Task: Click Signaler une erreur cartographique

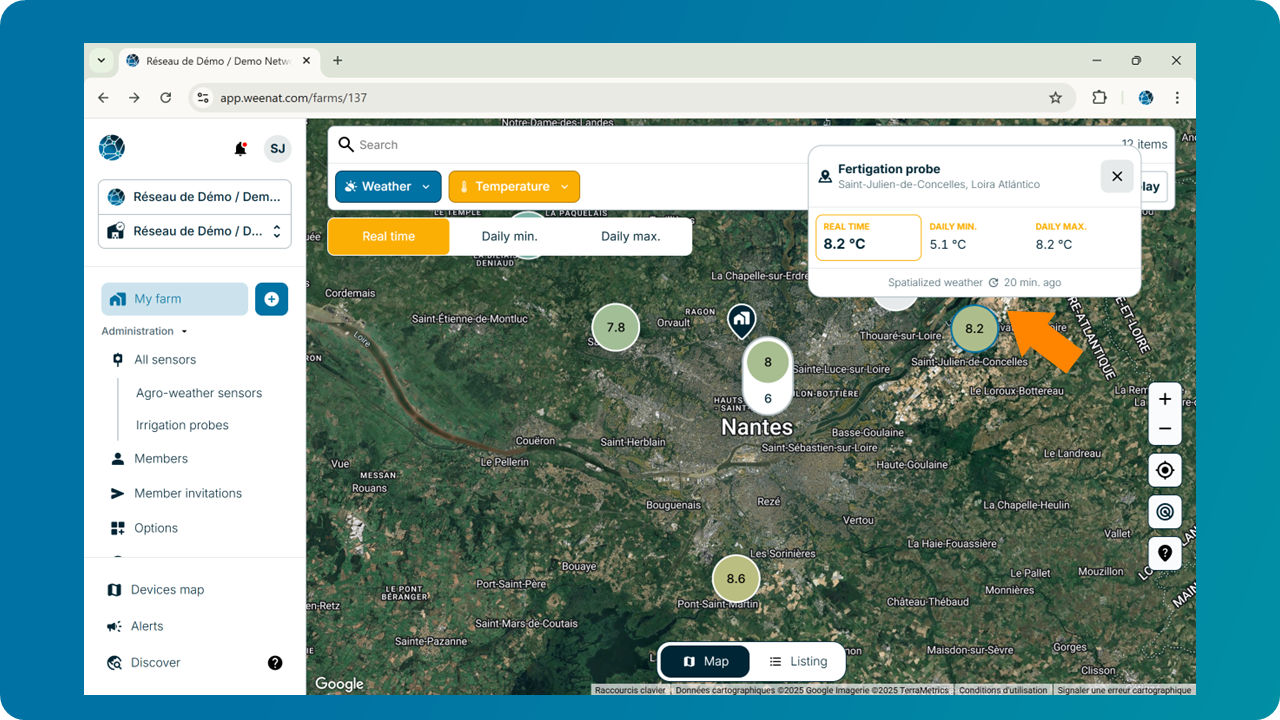Action: click(1125, 690)
